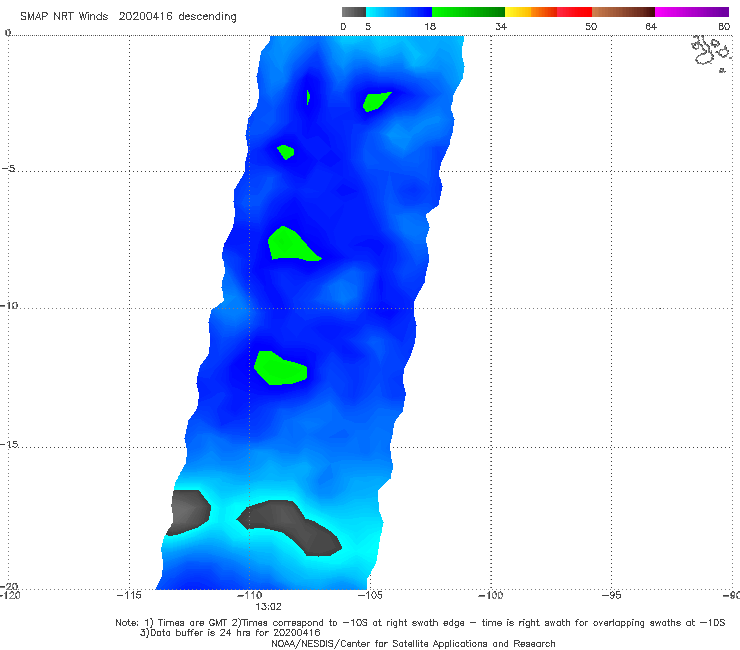Image resolution: width=740 pixels, height=650 pixels.
Task: Click the longitude label '-115'
Action: (x=129, y=595)
